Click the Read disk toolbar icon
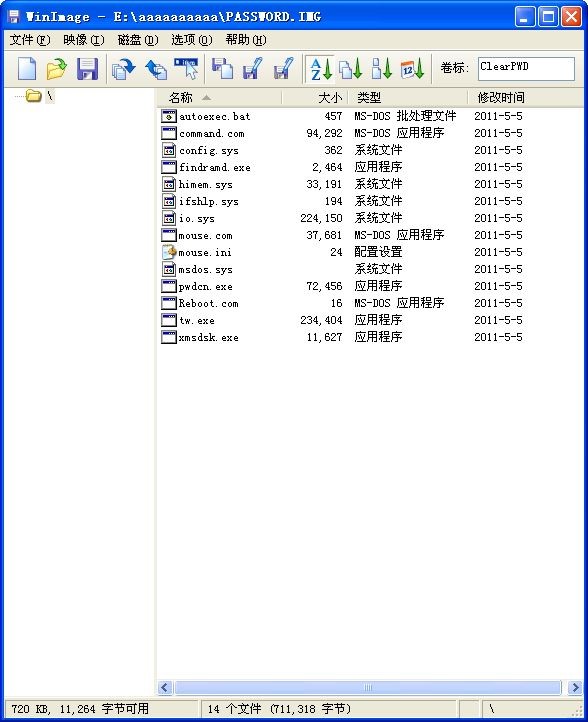 pos(124,69)
